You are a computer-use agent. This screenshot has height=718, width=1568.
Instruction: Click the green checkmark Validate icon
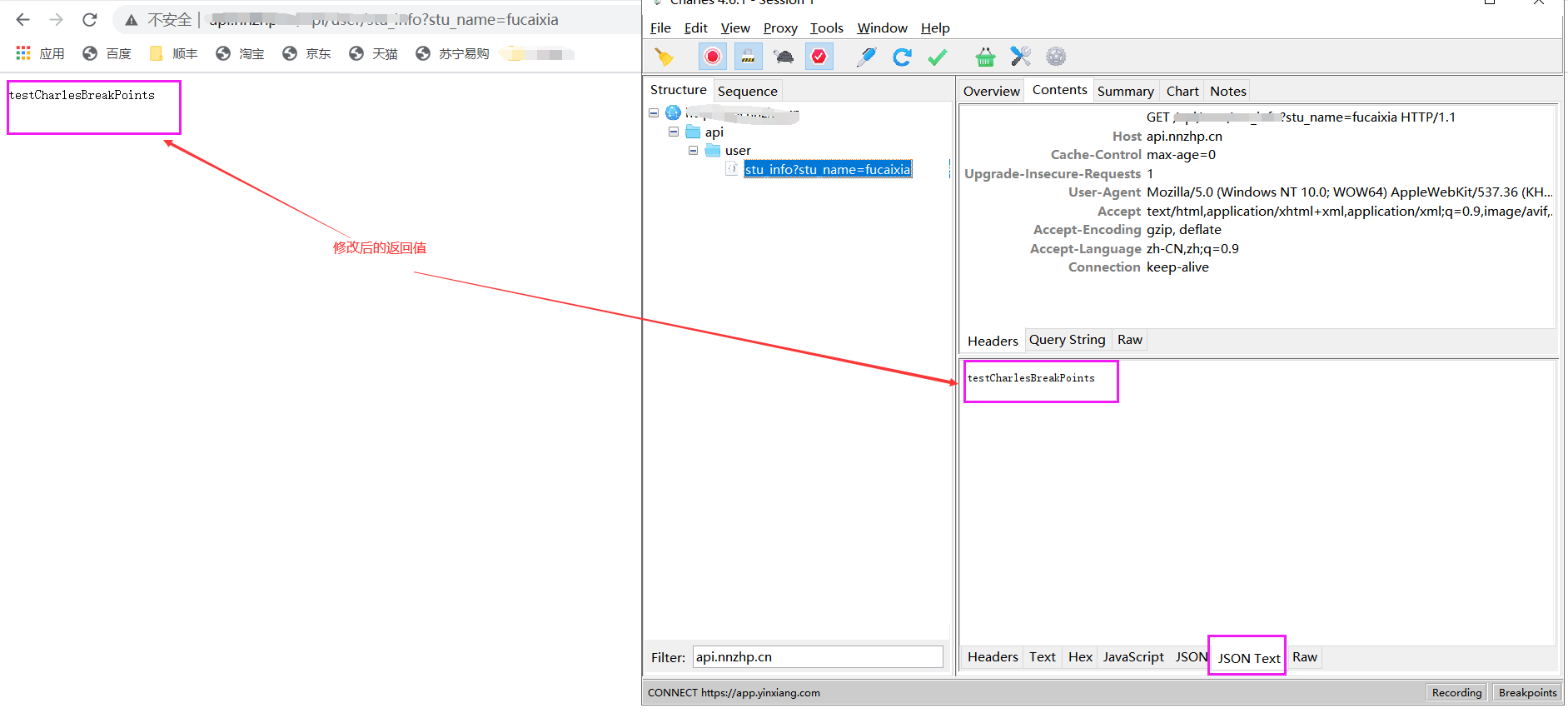(938, 57)
